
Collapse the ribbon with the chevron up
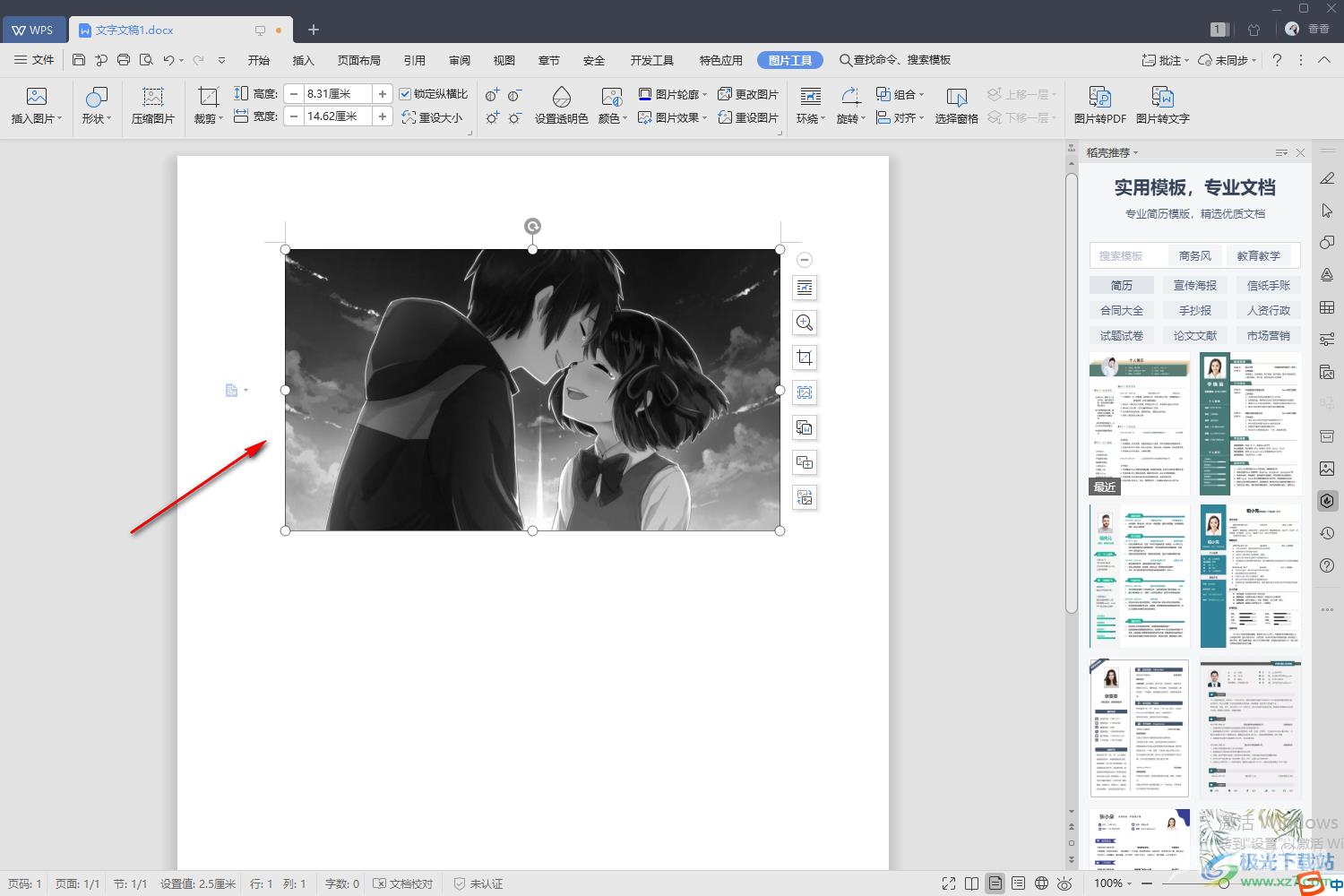click(x=1324, y=60)
